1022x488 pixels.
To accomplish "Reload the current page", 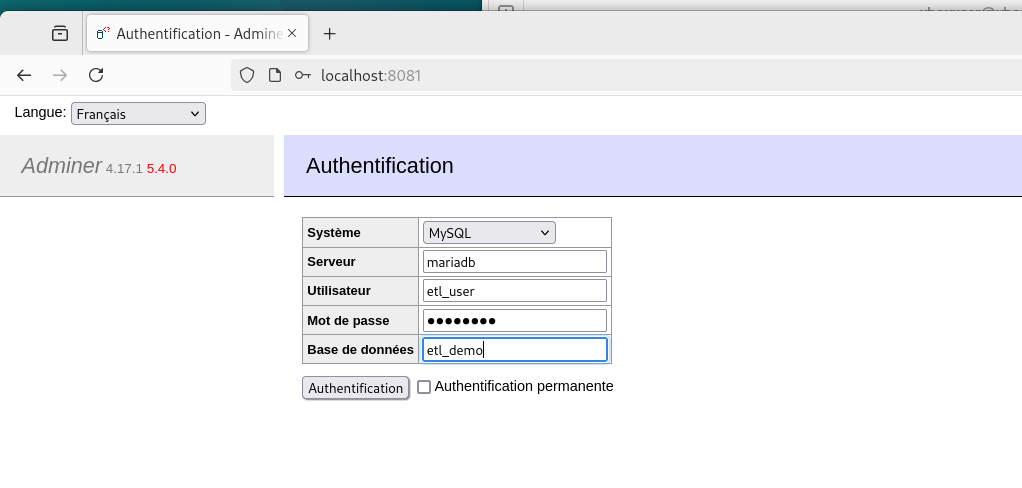I will tap(96, 75).
